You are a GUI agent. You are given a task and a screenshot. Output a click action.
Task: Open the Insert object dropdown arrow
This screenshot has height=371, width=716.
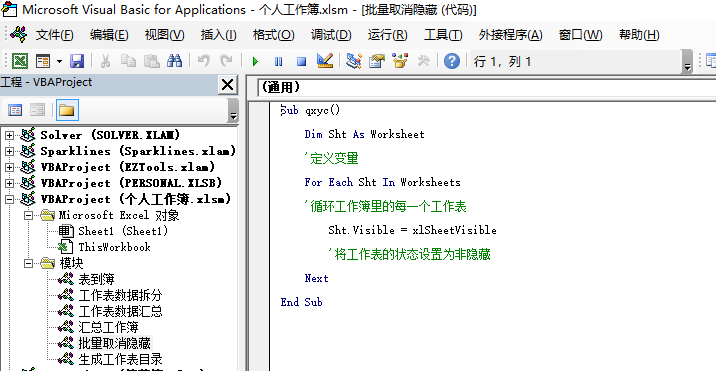(59, 61)
